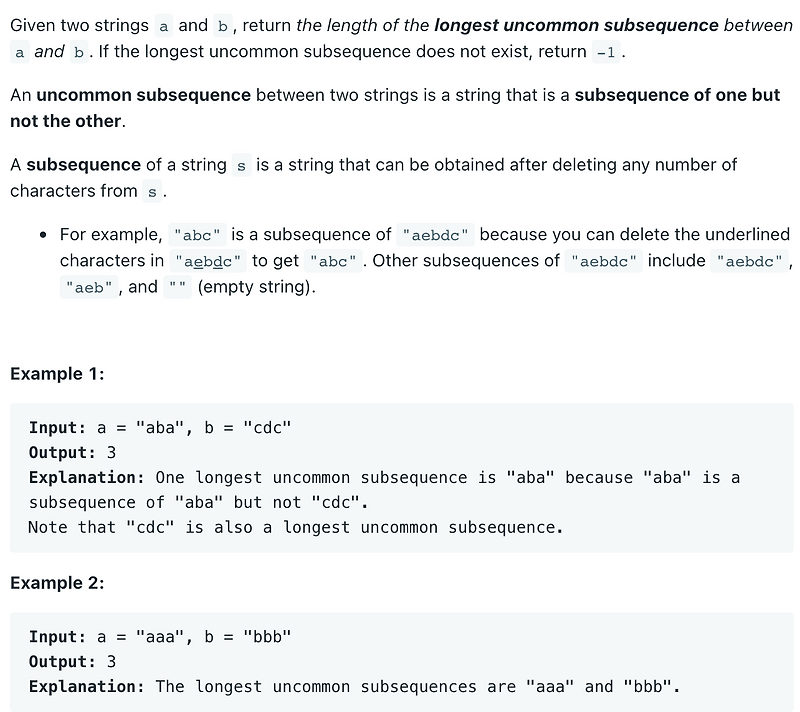800x712 pixels.
Task: Click the "(empty string)" text in the bullet
Action: click(x=257, y=287)
